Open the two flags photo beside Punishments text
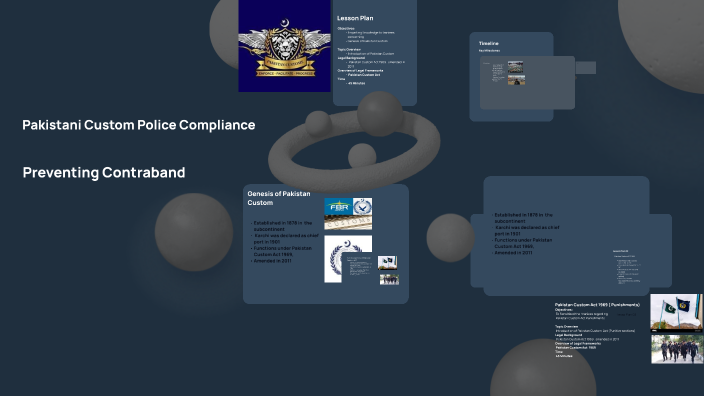Viewport: 704px width, 396px height. [x=677, y=313]
